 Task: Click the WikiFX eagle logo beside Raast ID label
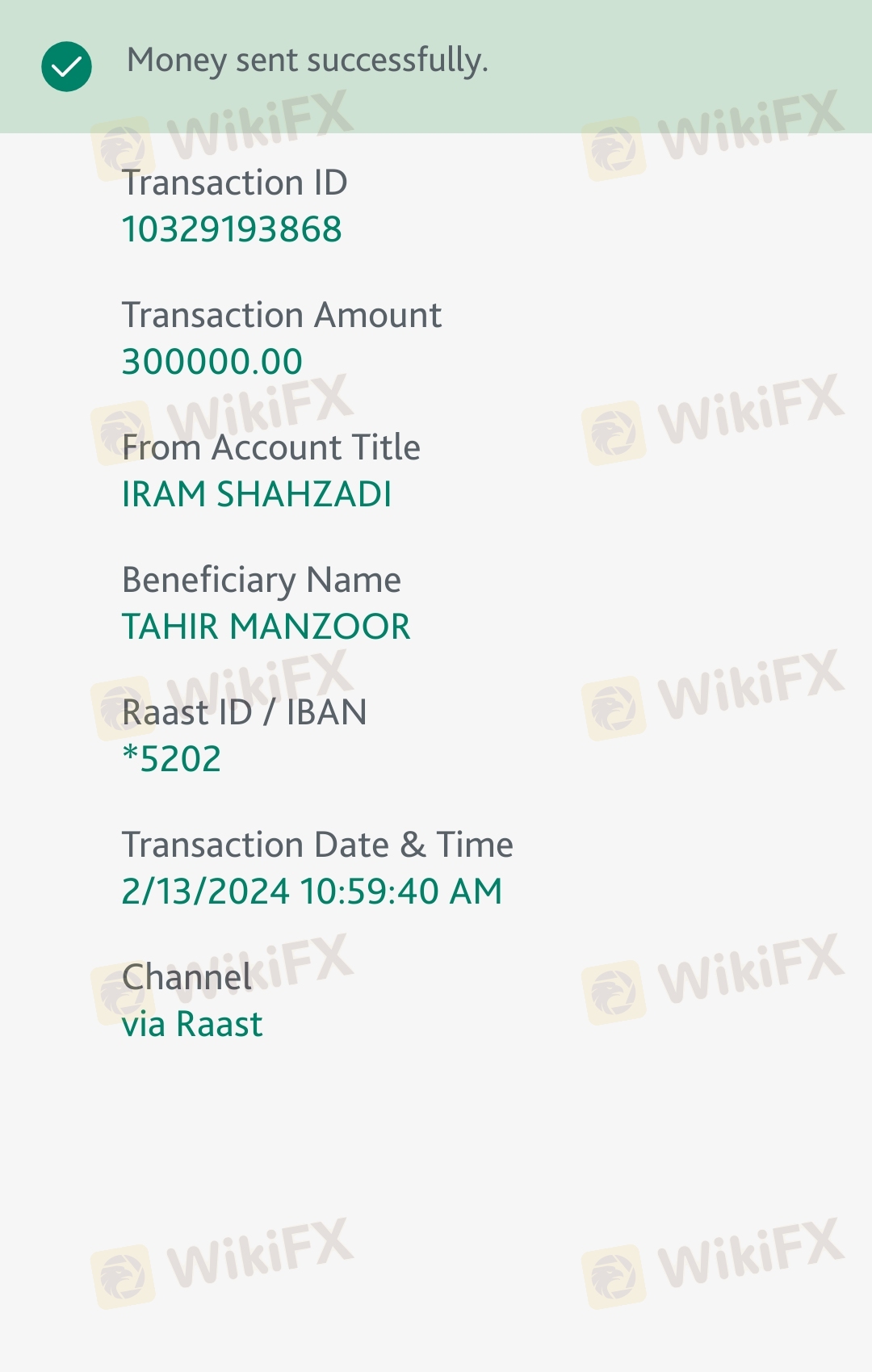click(122, 708)
